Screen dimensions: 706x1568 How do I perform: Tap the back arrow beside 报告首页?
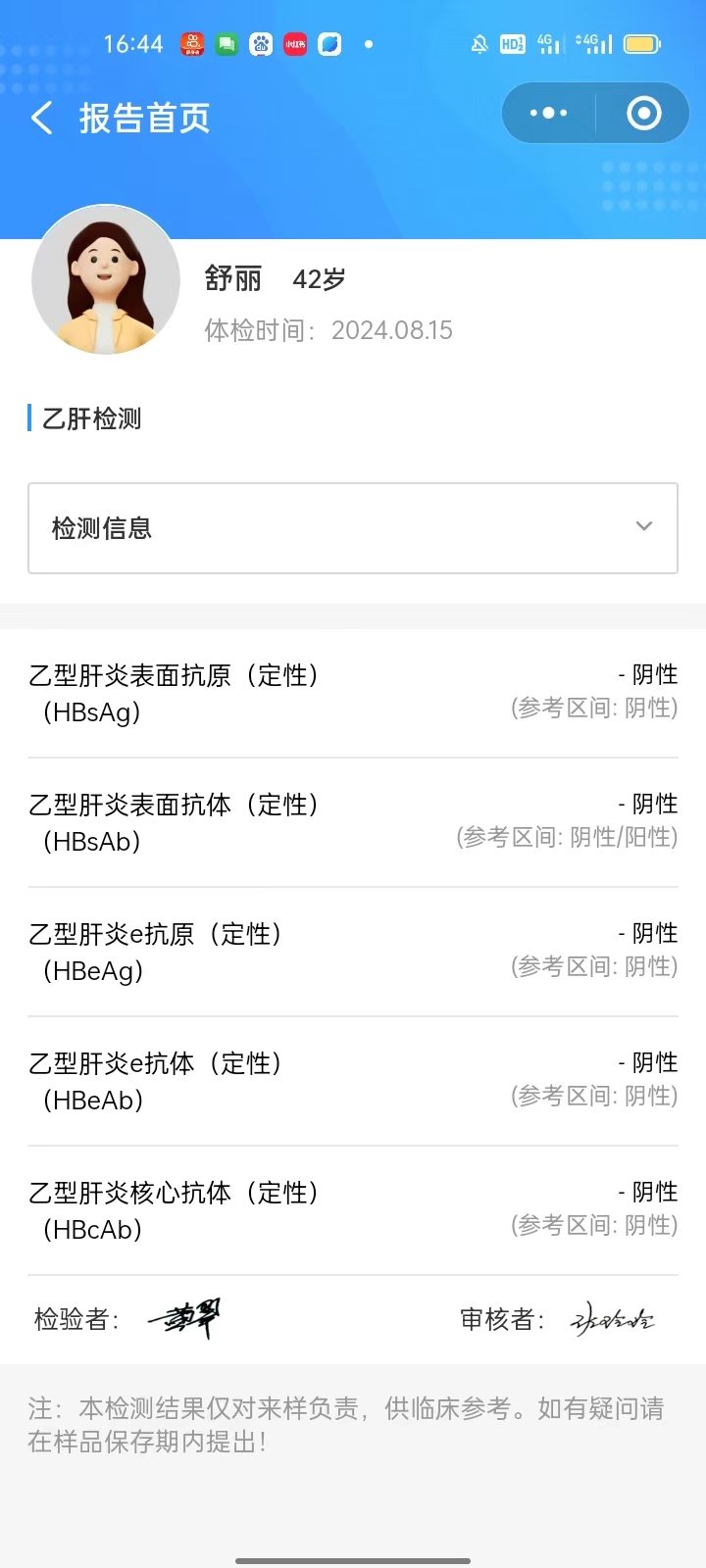(41, 119)
